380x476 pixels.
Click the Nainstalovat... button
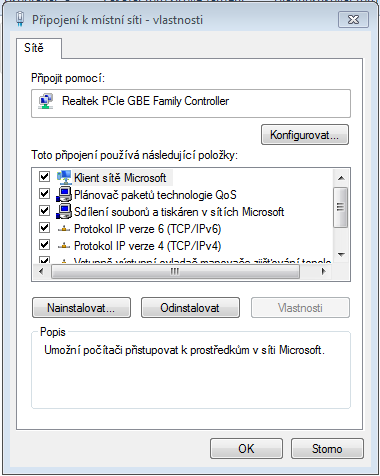81,308
